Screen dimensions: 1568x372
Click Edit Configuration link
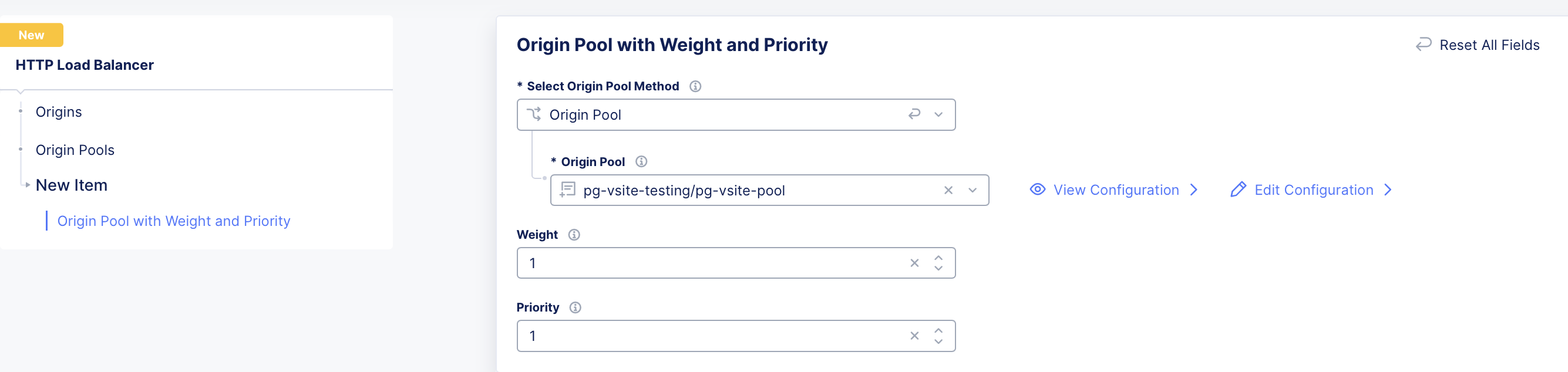click(1313, 190)
